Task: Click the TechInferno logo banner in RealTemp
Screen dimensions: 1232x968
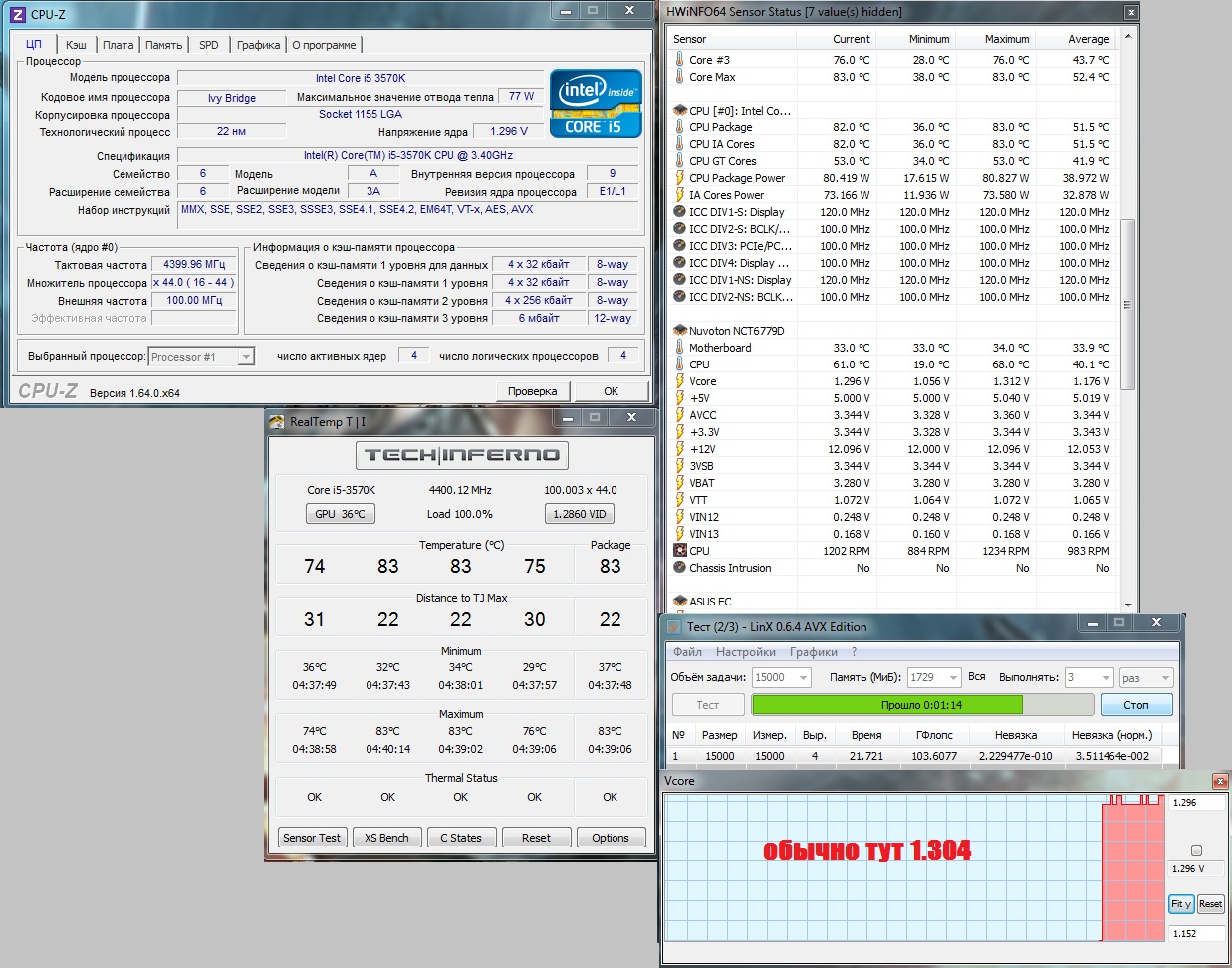Action: pyautogui.click(x=461, y=455)
